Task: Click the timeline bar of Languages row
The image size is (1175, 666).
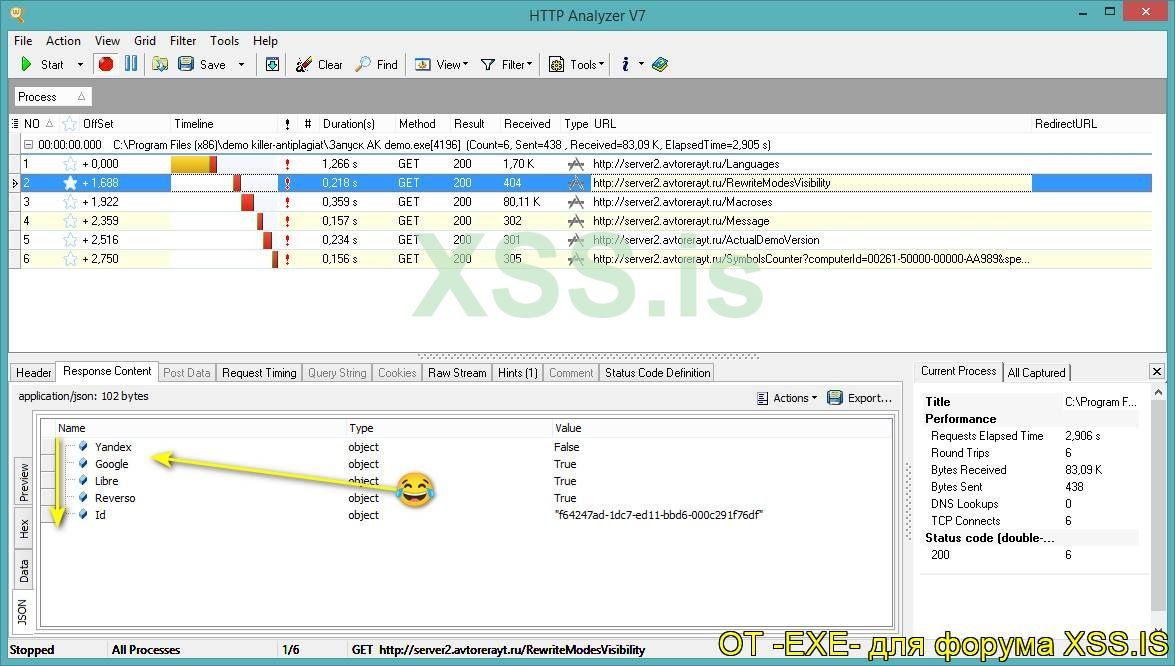Action: (x=193, y=164)
